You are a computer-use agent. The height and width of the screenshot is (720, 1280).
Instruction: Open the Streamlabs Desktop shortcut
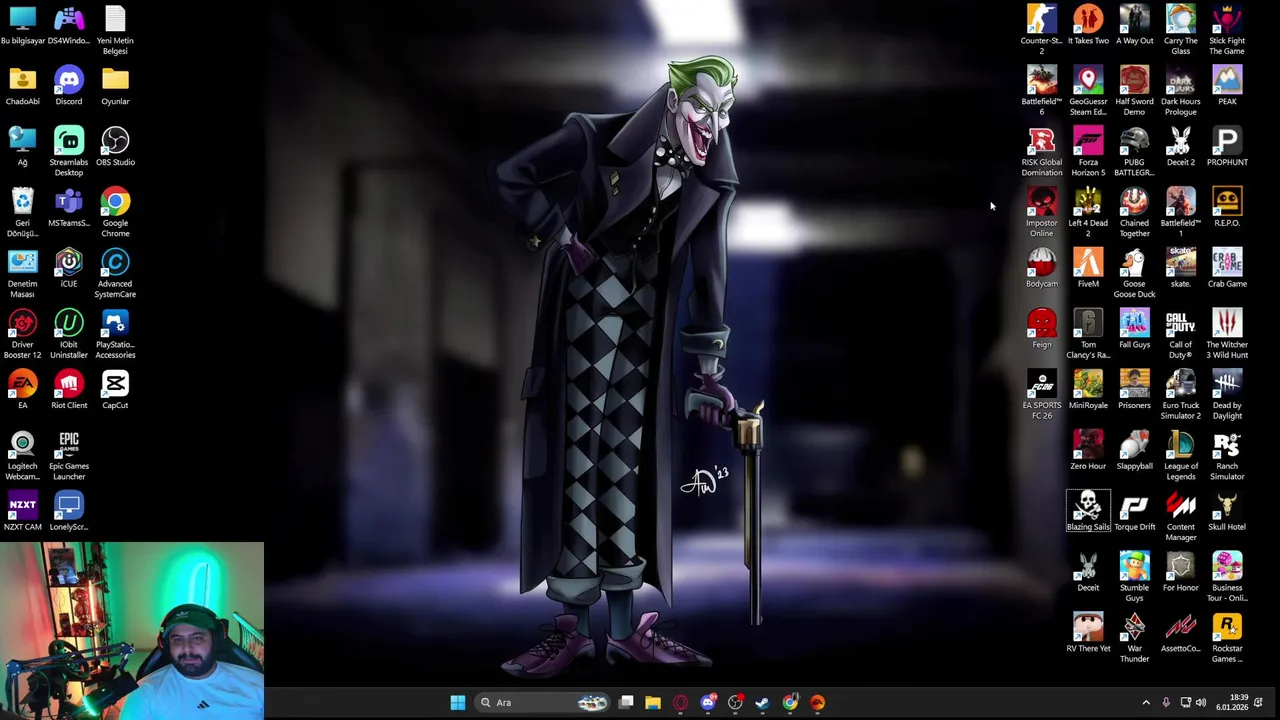click(x=69, y=151)
